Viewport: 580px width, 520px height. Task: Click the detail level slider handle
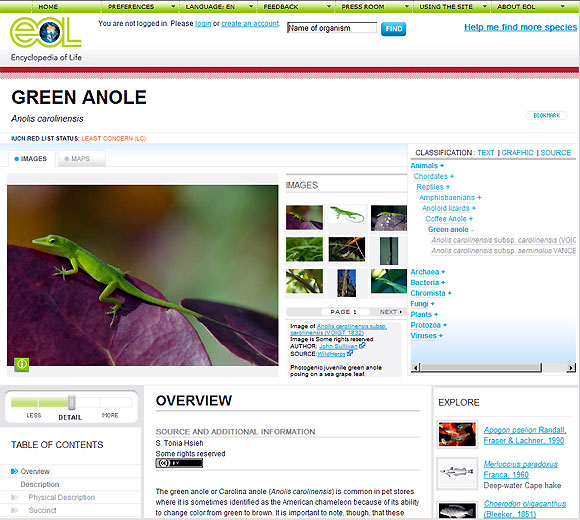coord(72,402)
